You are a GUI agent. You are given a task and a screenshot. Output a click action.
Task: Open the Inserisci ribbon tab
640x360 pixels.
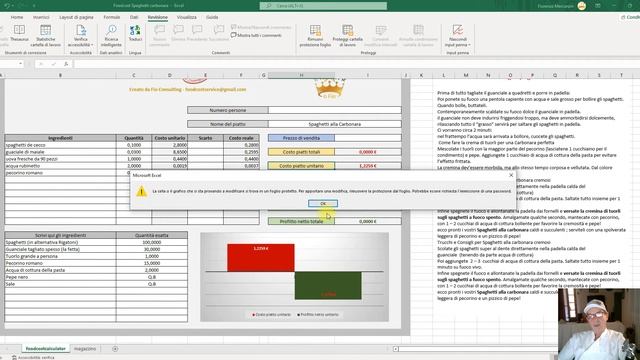41,17
